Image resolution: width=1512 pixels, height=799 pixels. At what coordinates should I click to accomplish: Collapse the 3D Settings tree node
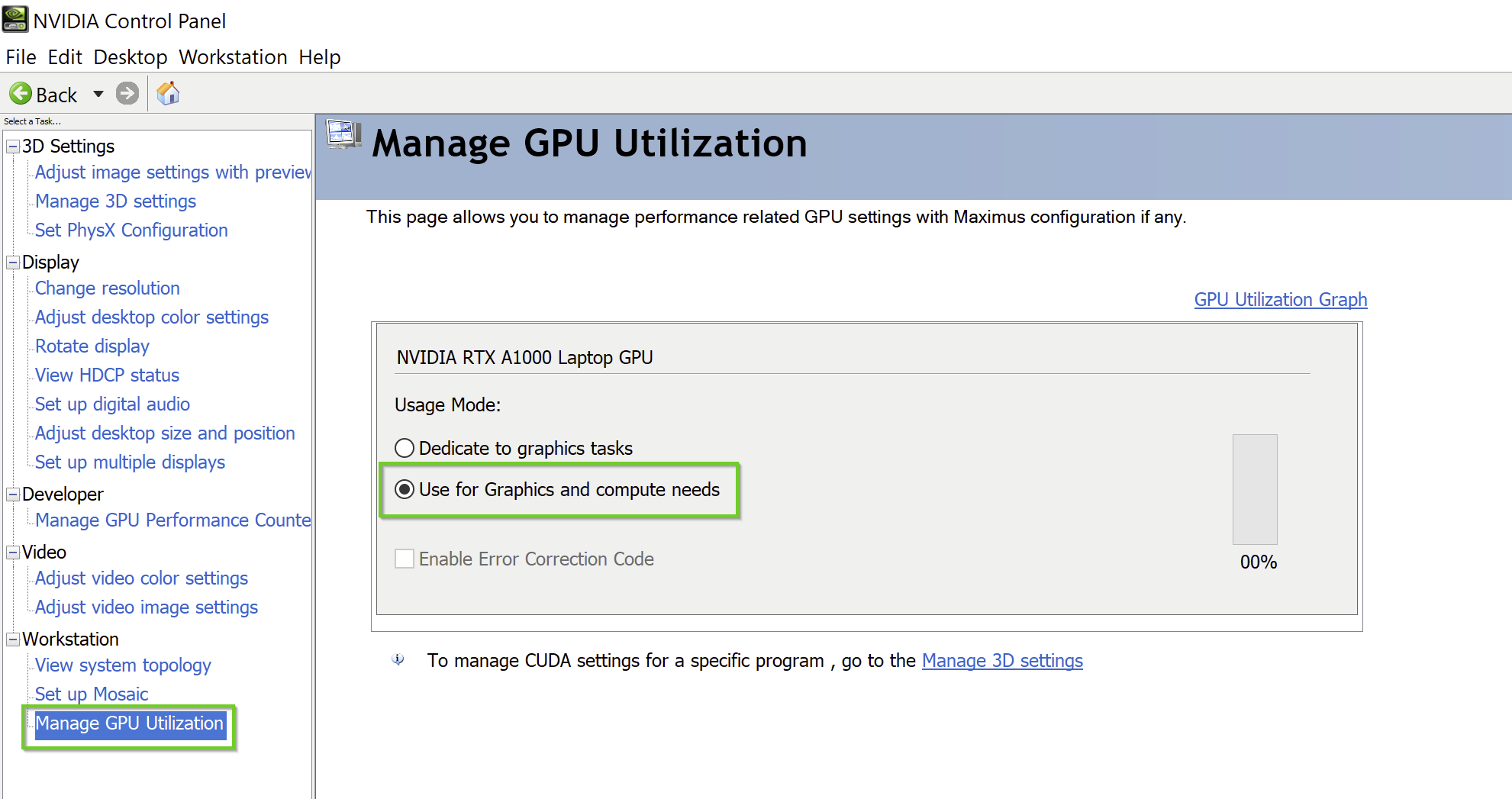click(x=13, y=147)
